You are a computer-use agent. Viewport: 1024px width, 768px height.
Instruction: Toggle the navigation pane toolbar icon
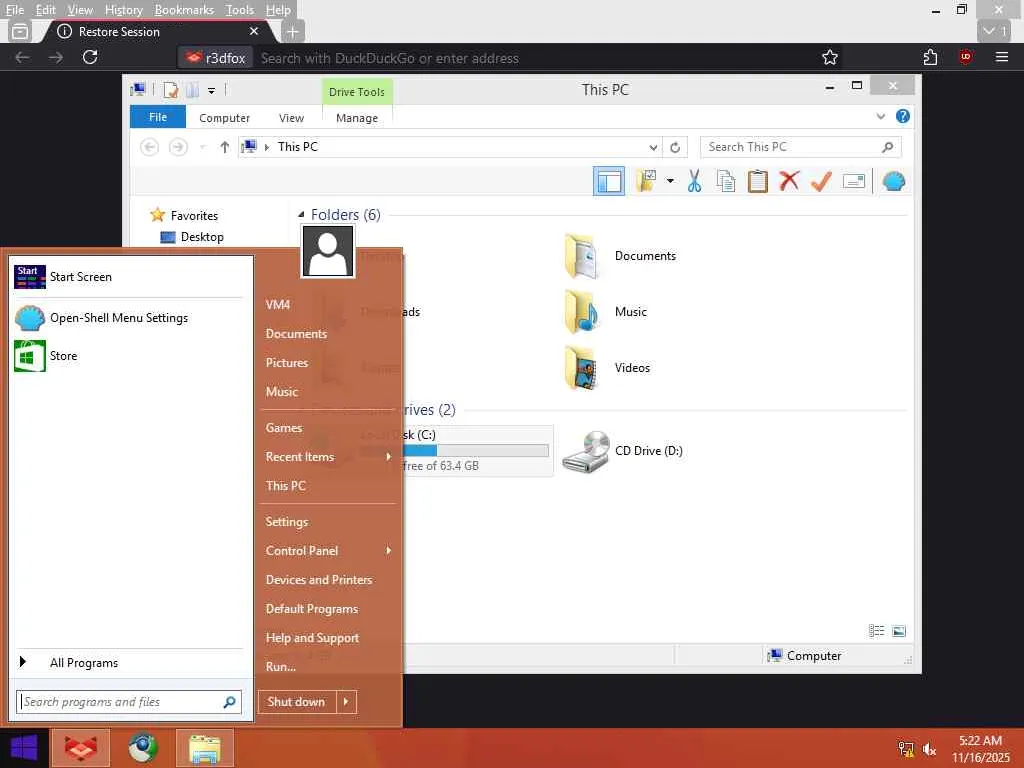[x=609, y=181]
